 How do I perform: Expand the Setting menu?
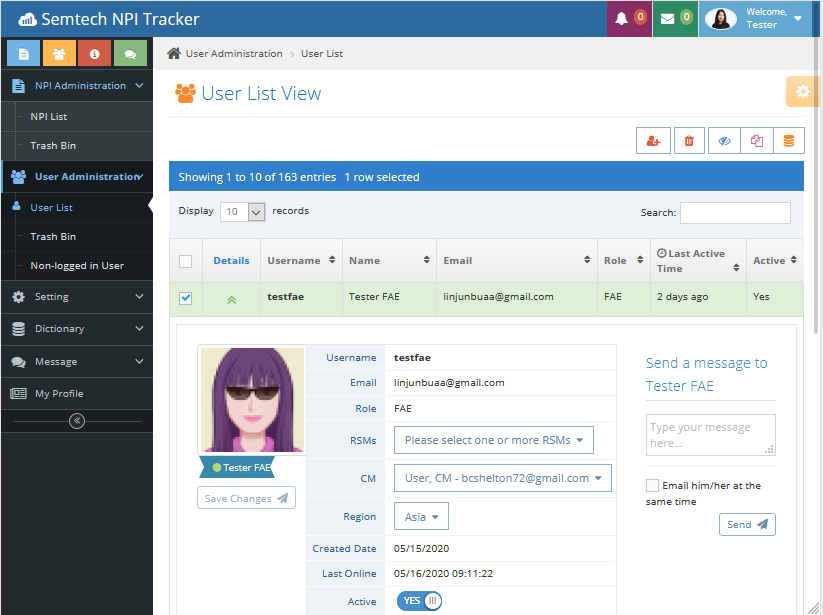click(77, 296)
